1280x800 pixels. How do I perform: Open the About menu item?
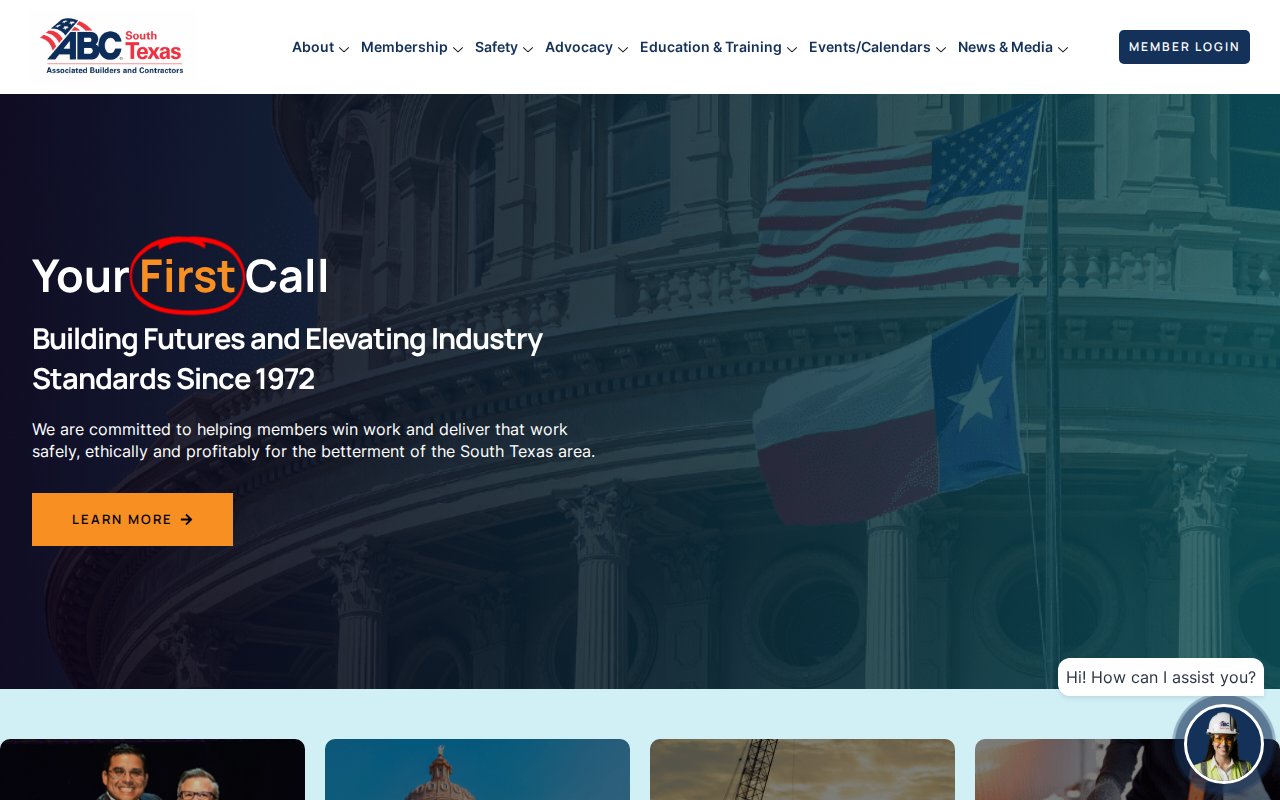coord(312,47)
